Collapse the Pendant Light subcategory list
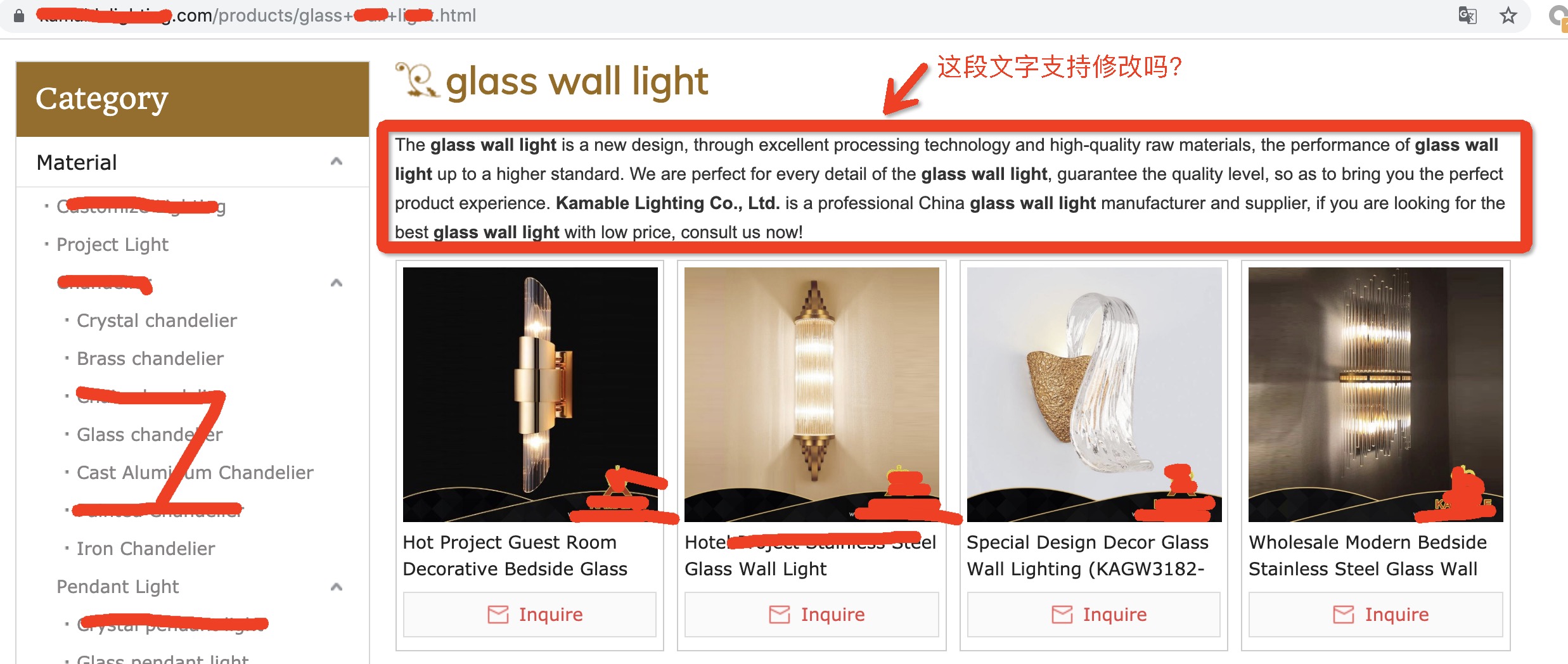The width and height of the screenshot is (1568, 664). [x=337, y=587]
